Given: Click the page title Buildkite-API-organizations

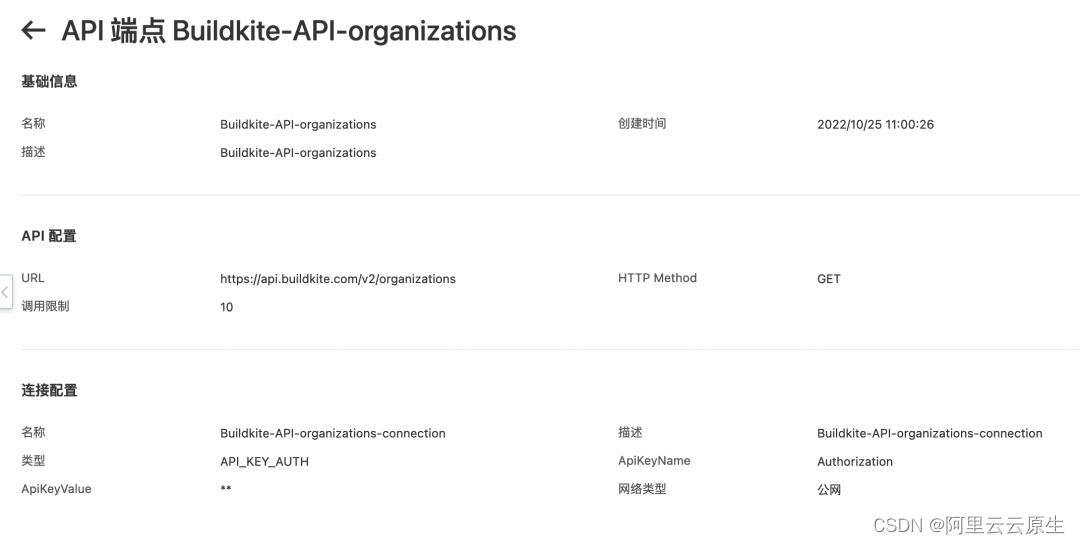Looking at the screenshot, I should coord(289,31).
